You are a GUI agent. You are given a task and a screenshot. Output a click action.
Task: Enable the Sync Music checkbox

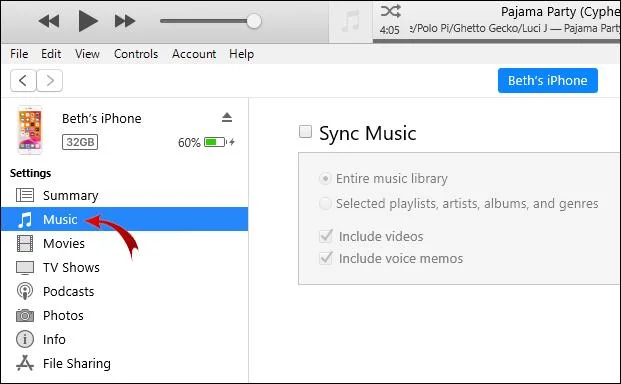(305, 131)
